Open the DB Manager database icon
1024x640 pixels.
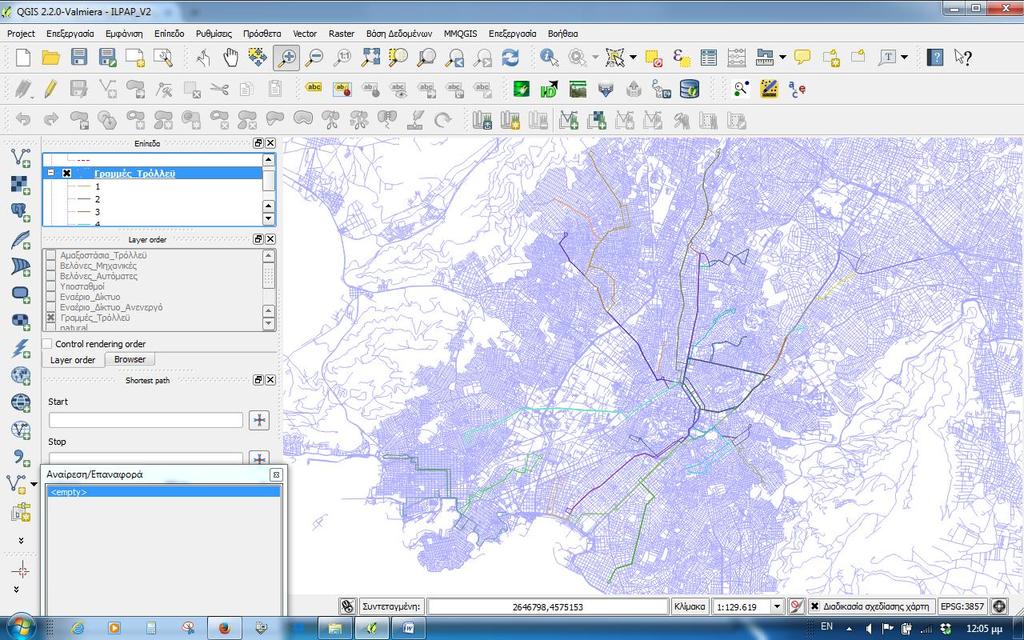click(x=690, y=89)
